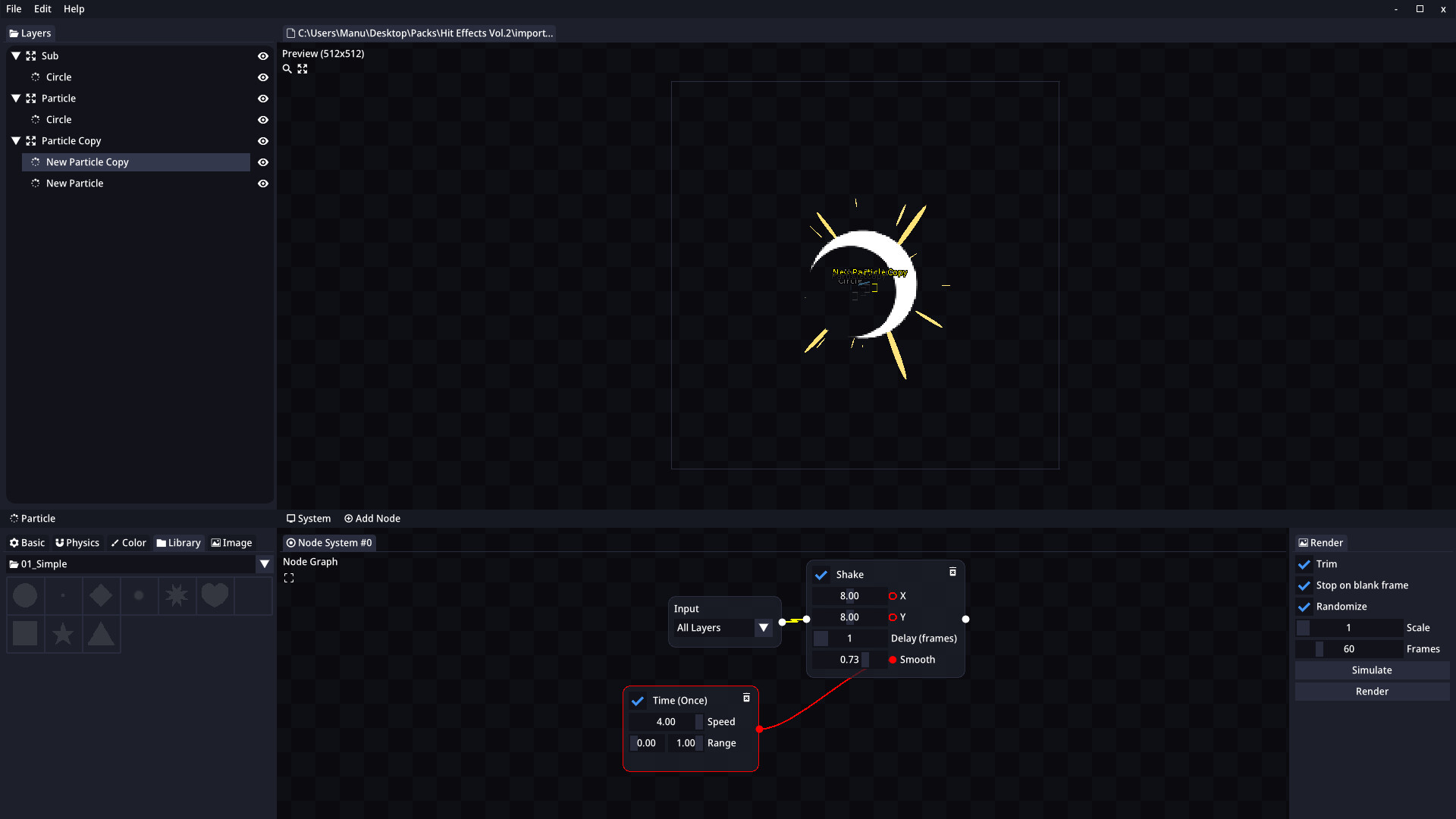The height and width of the screenshot is (819, 1456).
Task: Click the Layers panel folder icon
Action: (13, 33)
